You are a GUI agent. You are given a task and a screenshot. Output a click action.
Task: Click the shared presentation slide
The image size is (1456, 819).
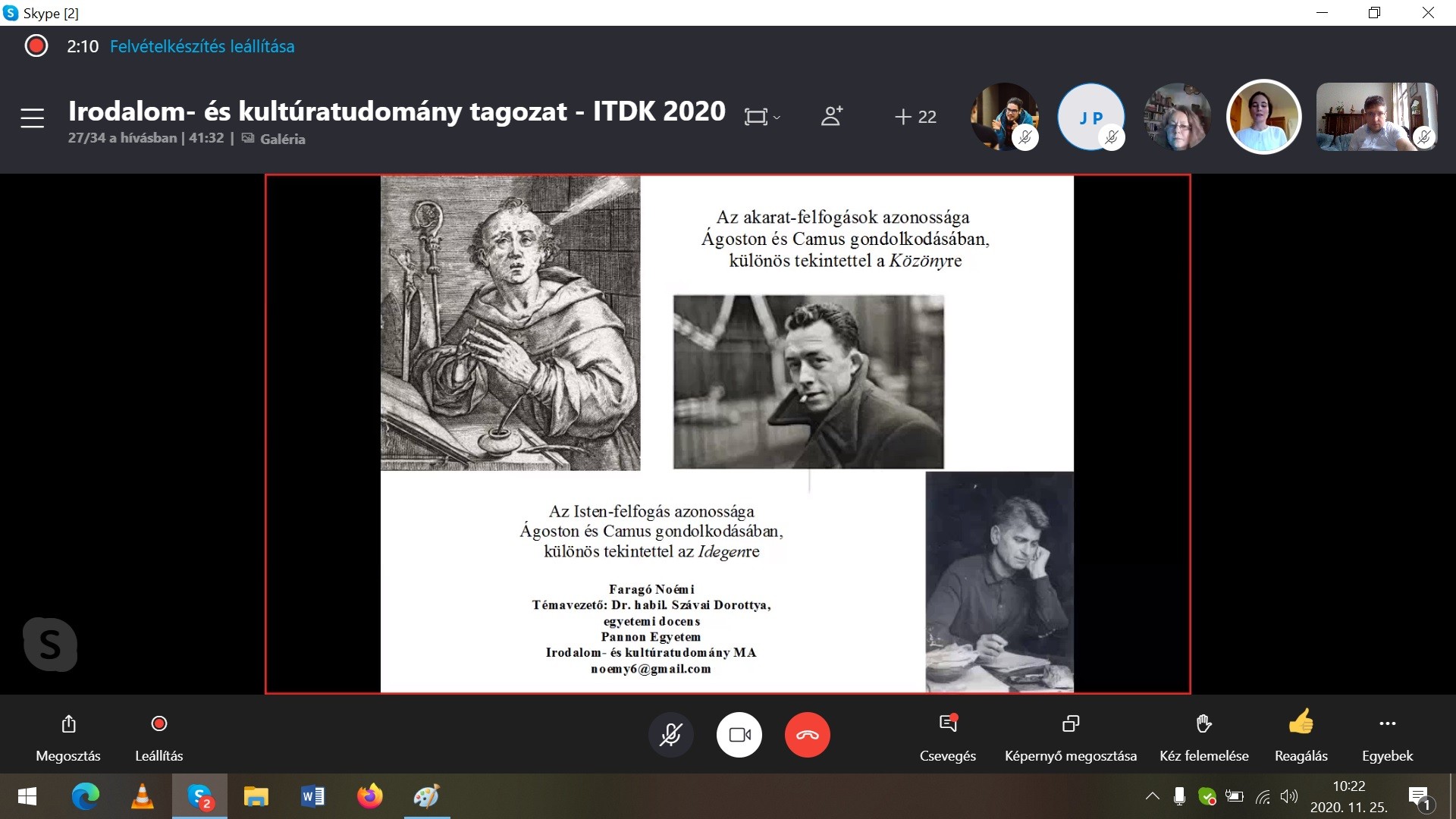coord(726,434)
